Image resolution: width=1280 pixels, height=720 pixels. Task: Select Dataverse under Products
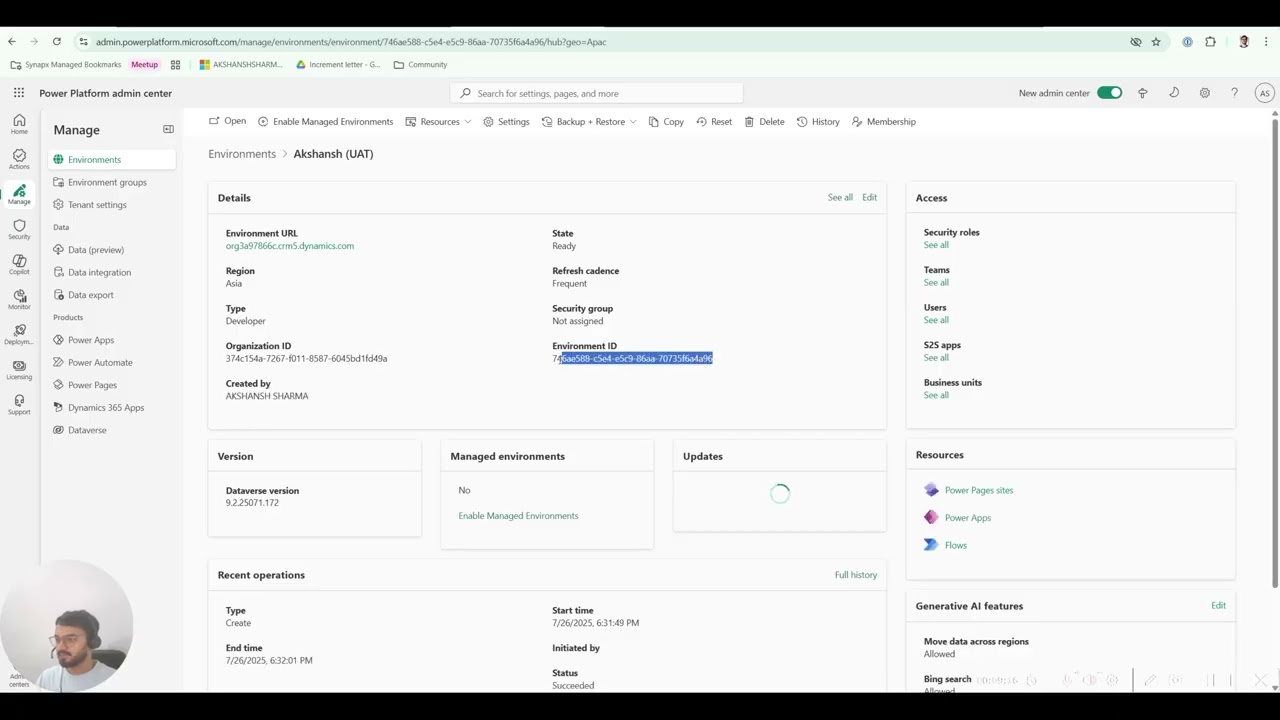coord(112,430)
